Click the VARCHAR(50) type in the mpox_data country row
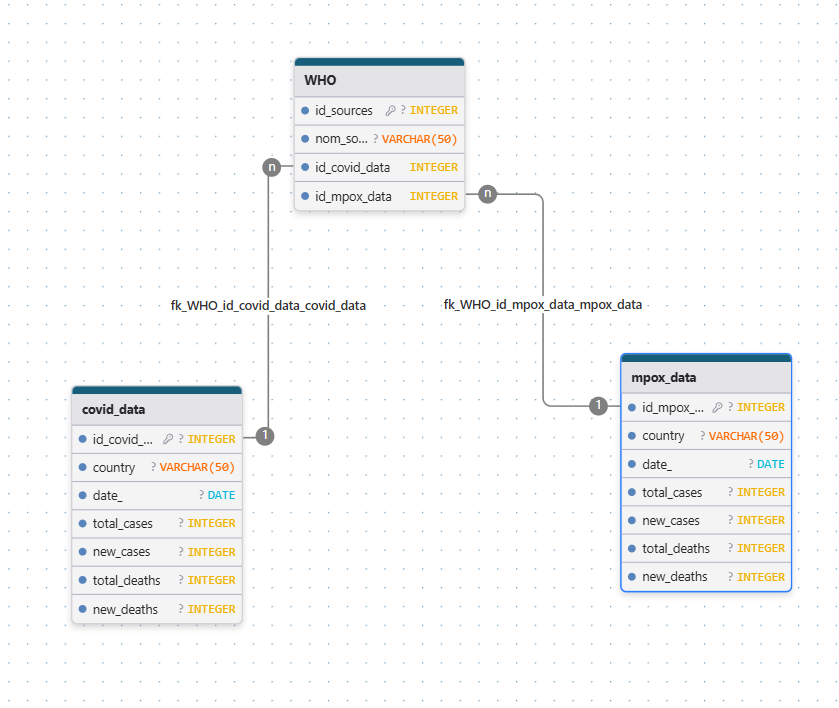839x708 pixels. 746,436
